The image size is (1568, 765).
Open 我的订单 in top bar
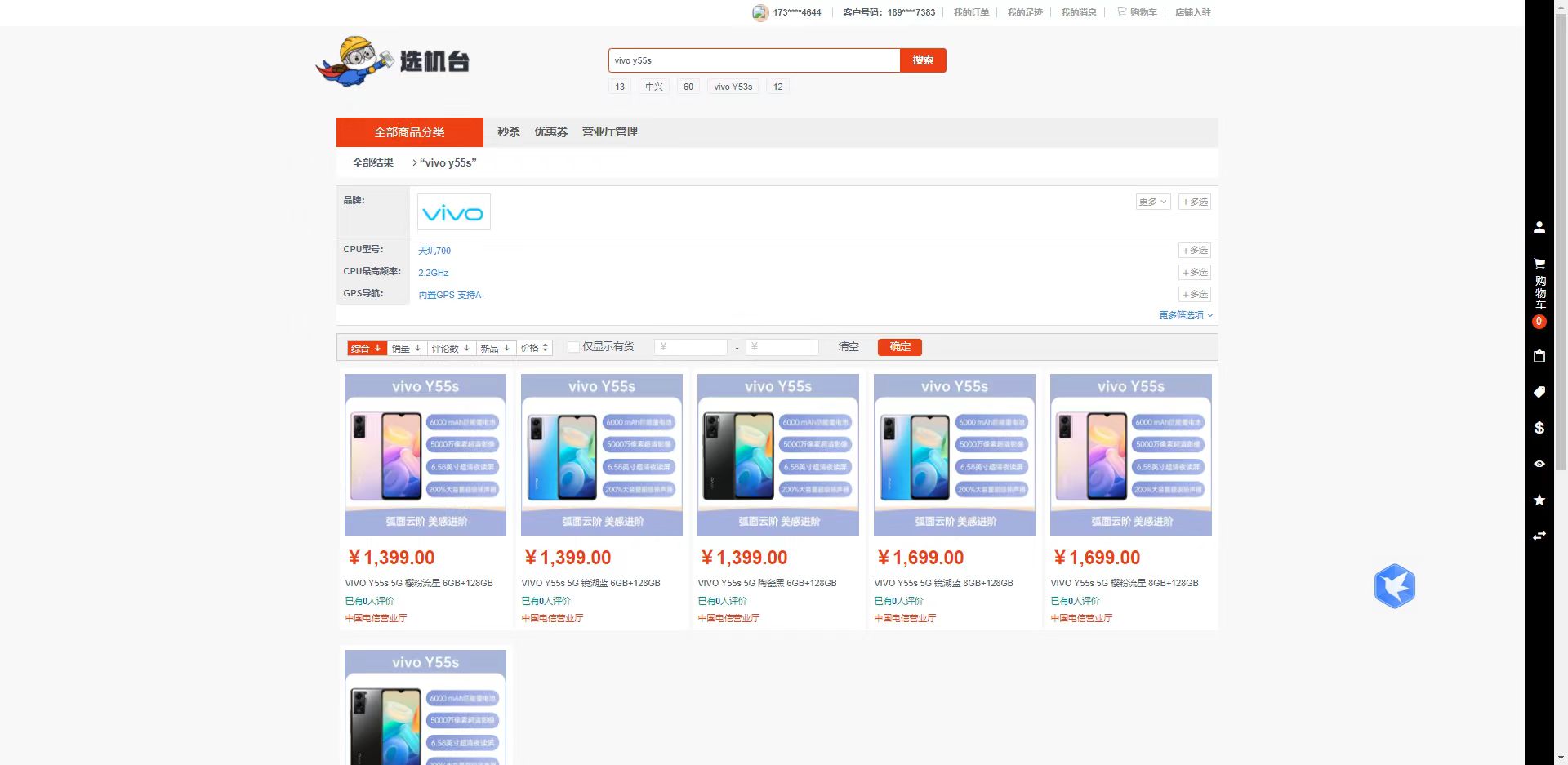[x=971, y=12]
